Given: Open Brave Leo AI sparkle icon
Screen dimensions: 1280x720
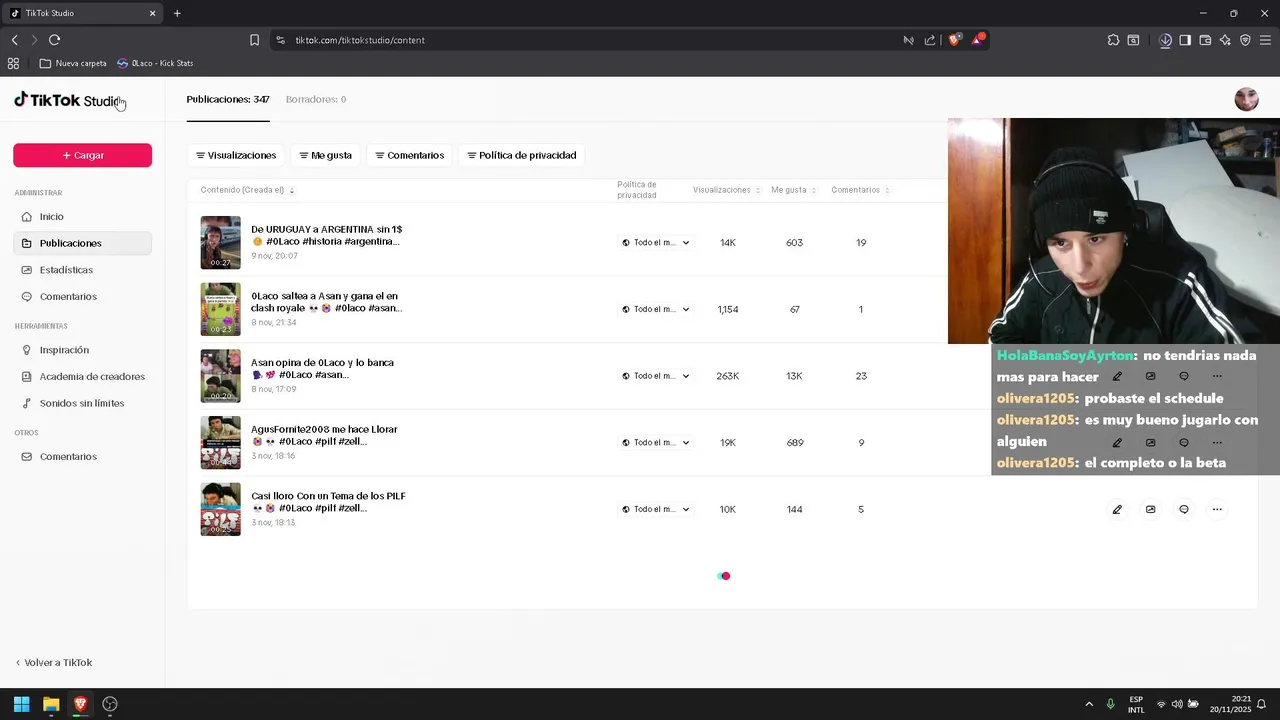Looking at the screenshot, I should [x=1225, y=40].
